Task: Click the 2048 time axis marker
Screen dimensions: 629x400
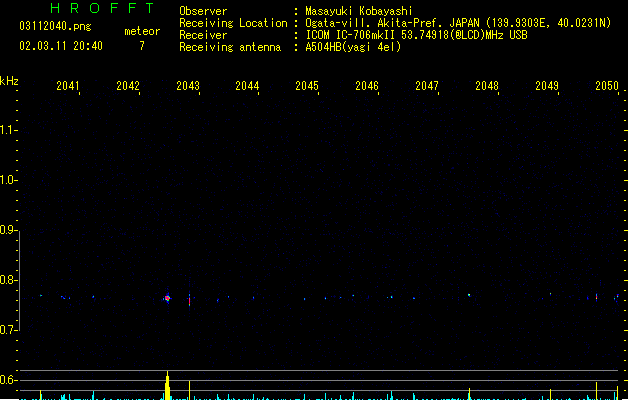Action: pos(487,86)
